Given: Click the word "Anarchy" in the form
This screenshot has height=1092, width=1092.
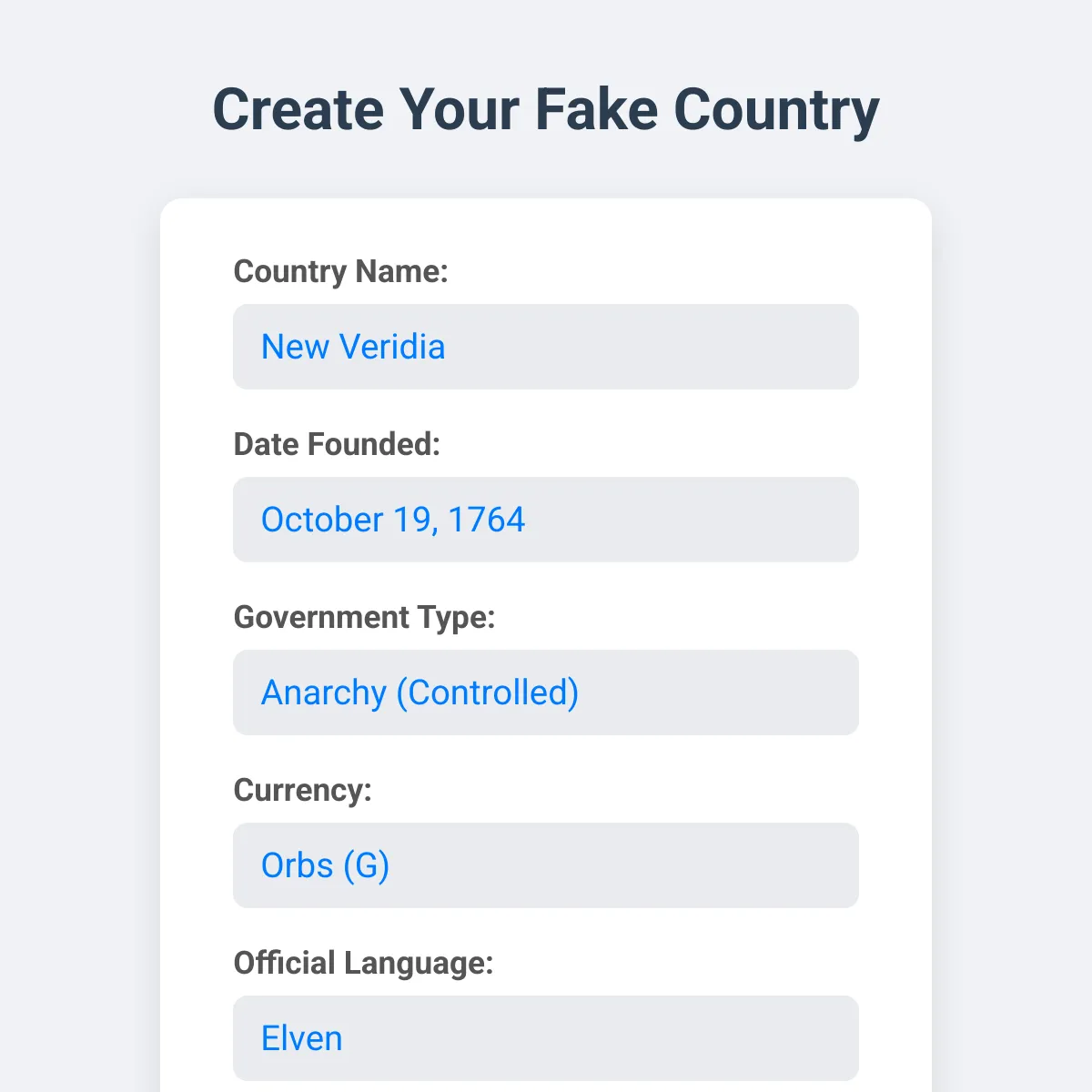Looking at the screenshot, I should click(x=323, y=693).
